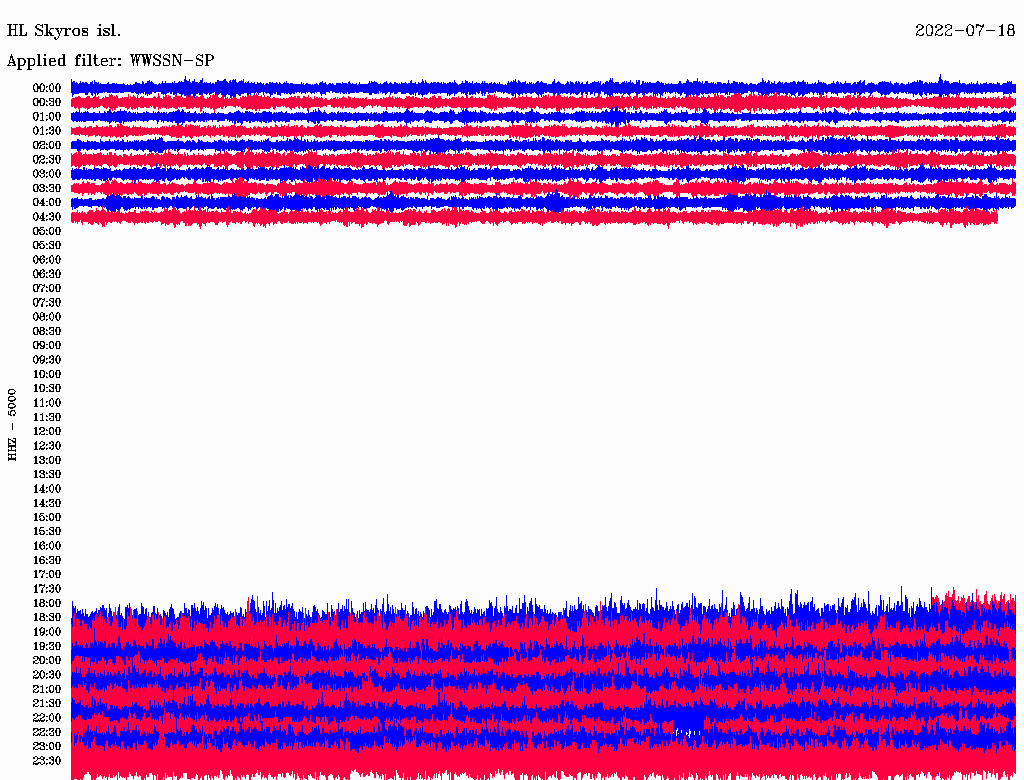Viewport: 1024px width, 780px height.
Task: Select the 09:30 time label
Action: pyautogui.click(x=47, y=360)
